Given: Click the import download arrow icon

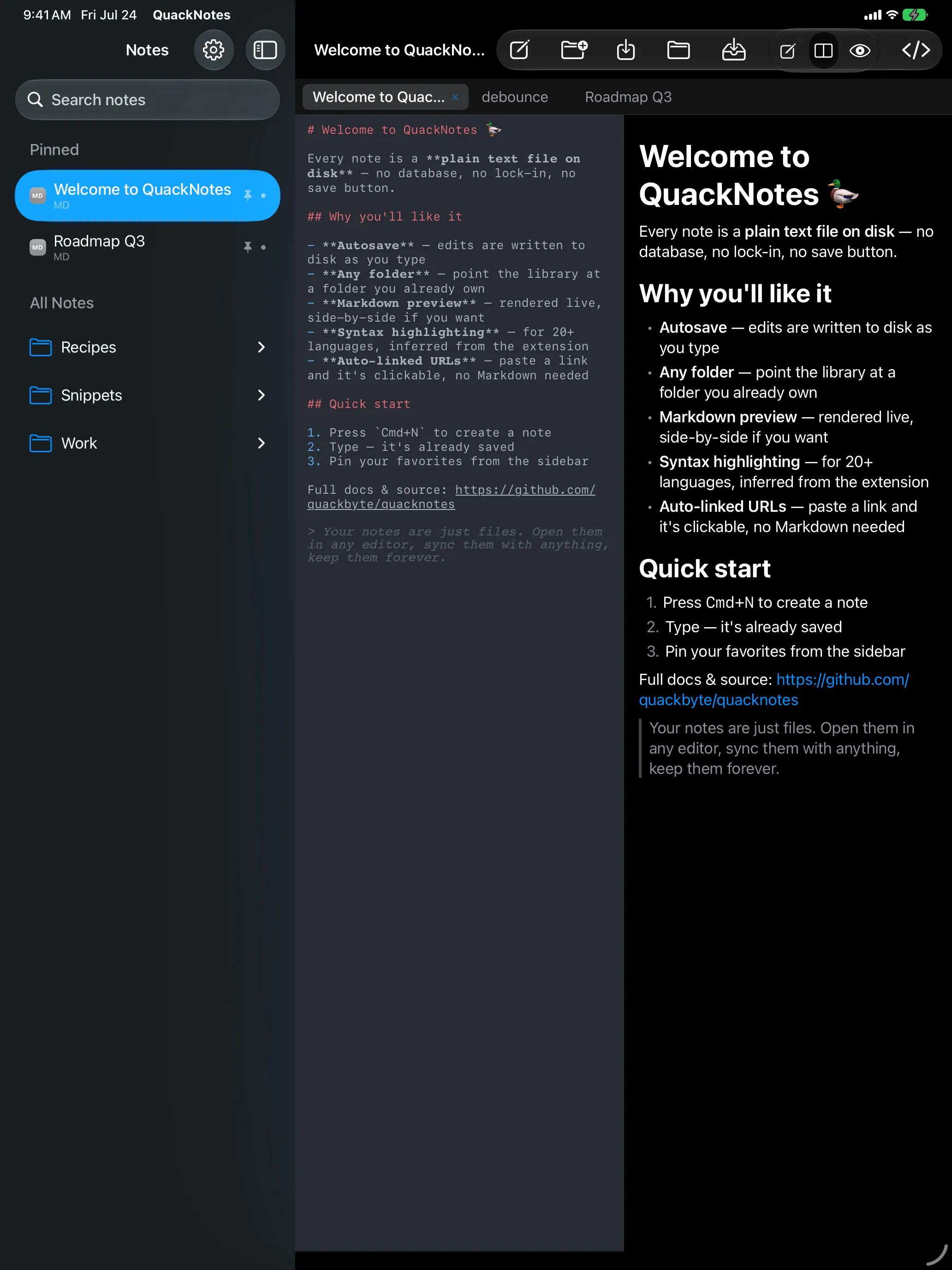Looking at the screenshot, I should pyautogui.click(x=626, y=50).
